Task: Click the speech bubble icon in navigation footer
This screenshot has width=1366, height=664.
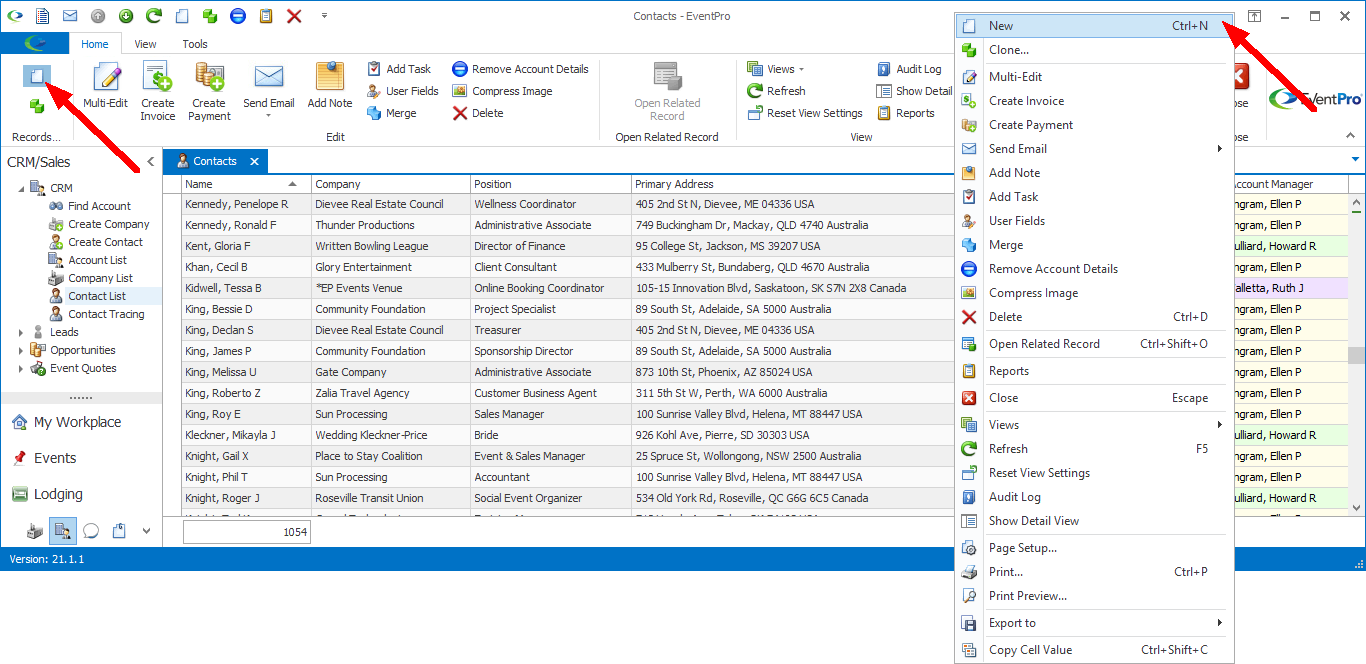Action: (91, 531)
